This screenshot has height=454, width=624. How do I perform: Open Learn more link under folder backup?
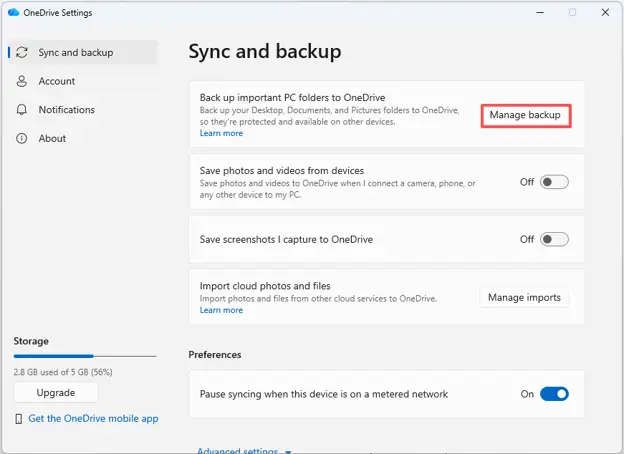click(221, 133)
